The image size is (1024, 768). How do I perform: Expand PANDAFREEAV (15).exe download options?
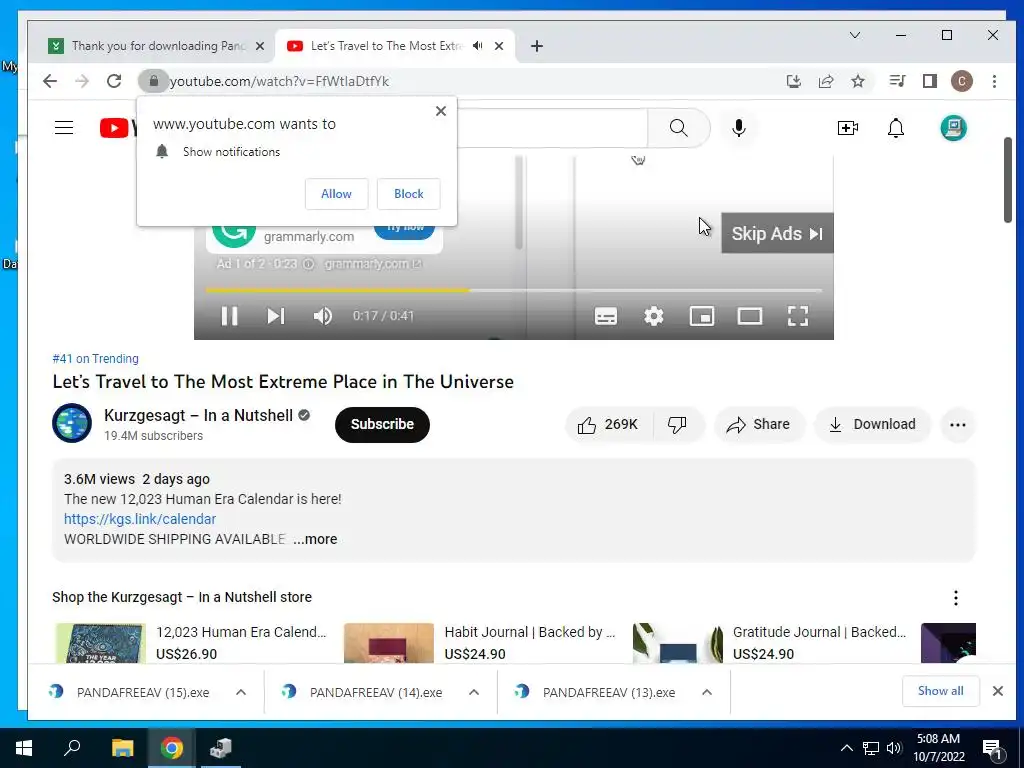pyautogui.click(x=241, y=692)
